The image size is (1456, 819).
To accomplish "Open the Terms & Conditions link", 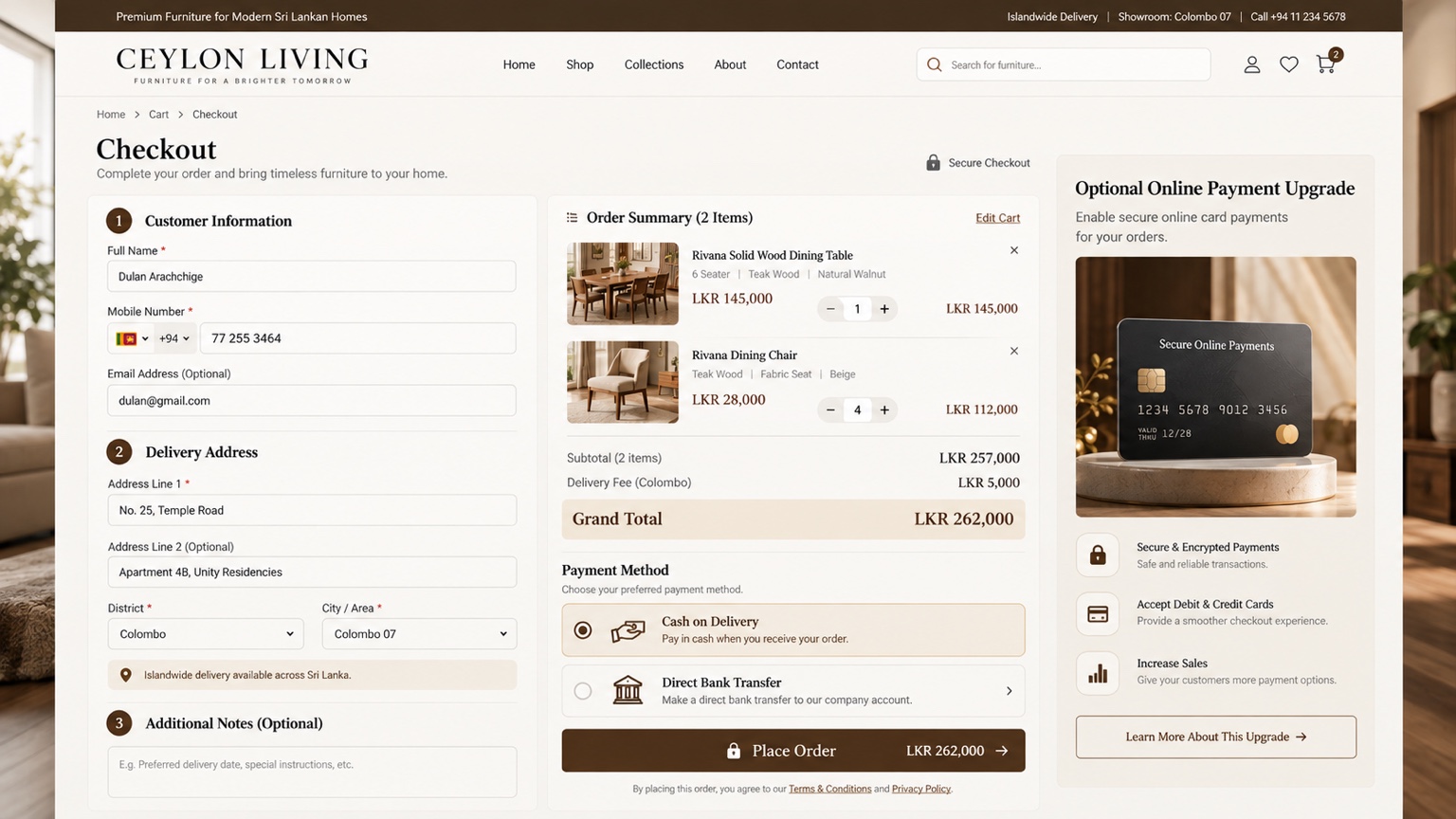I will [x=829, y=789].
